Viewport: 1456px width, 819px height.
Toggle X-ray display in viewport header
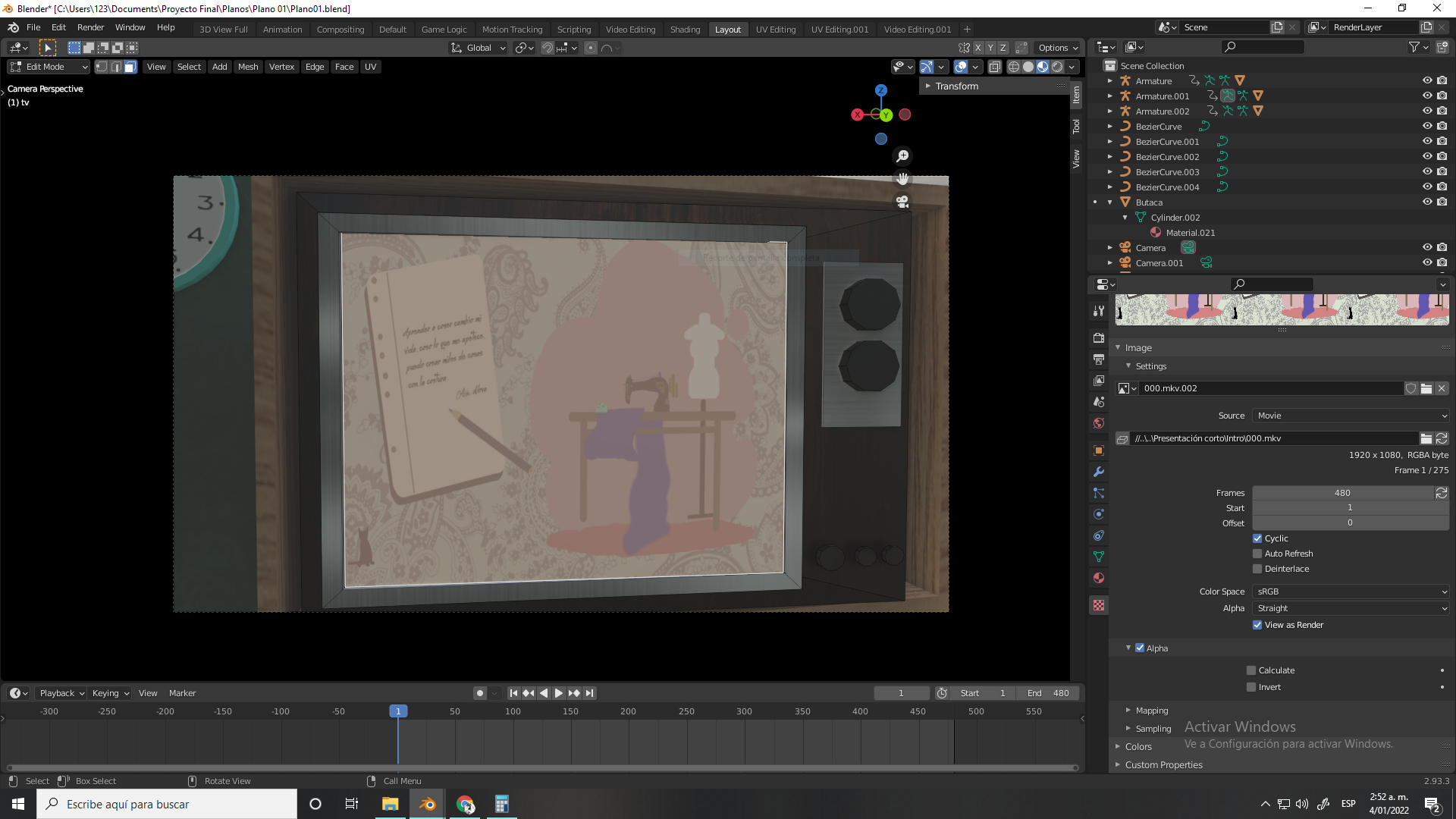[x=995, y=67]
